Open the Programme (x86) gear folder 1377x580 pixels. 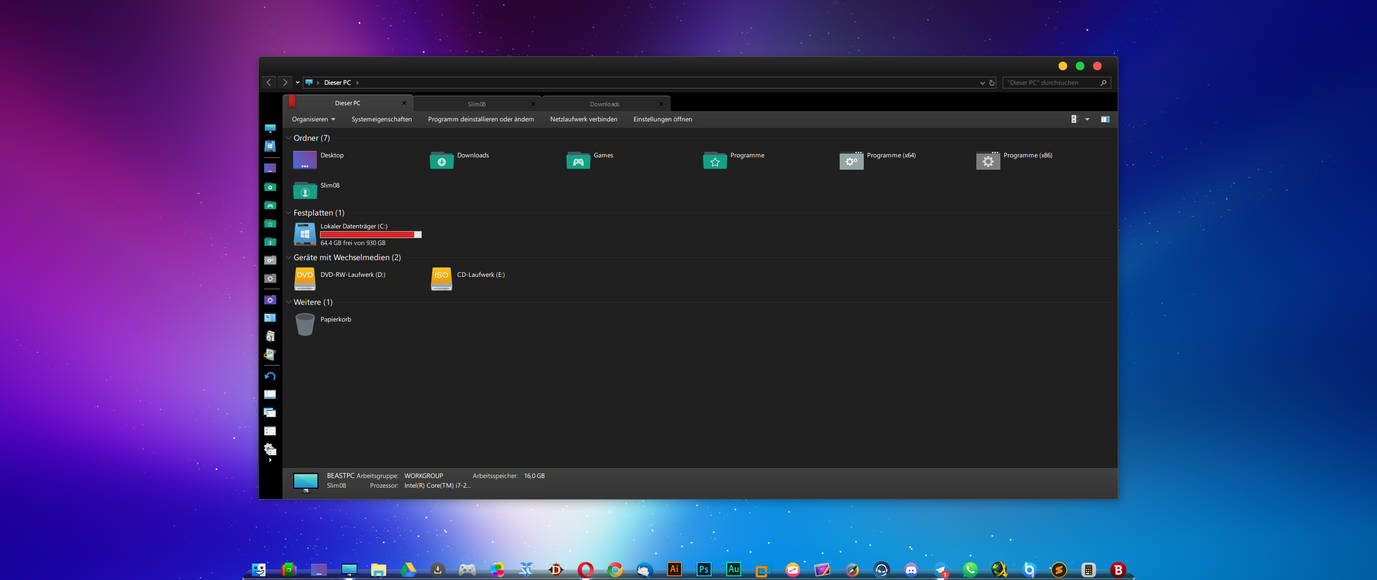pyautogui.click(x=988, y=160)
